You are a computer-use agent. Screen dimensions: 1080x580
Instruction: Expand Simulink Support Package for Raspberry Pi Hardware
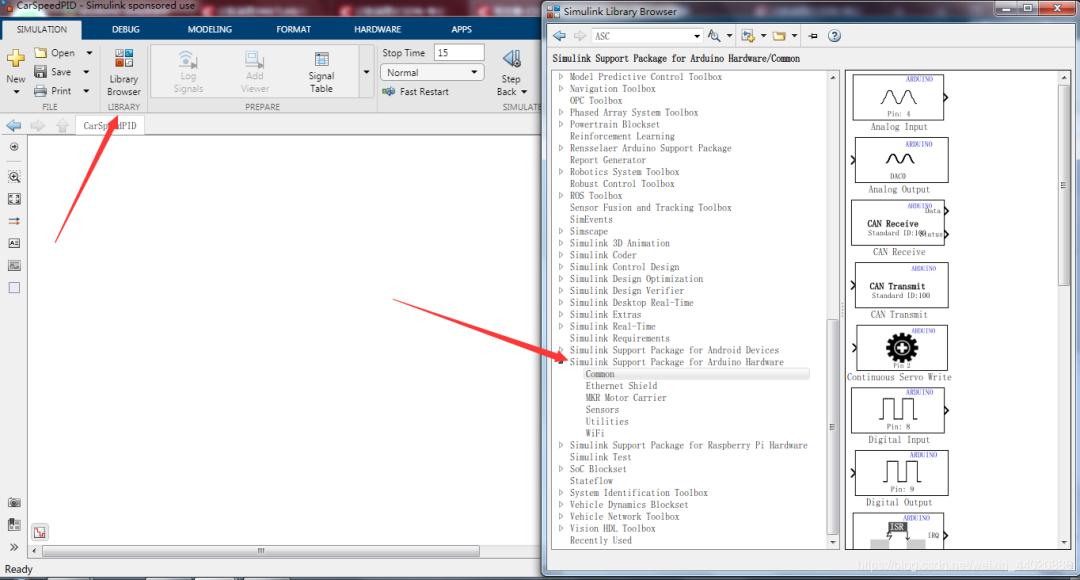pos(561,445)
